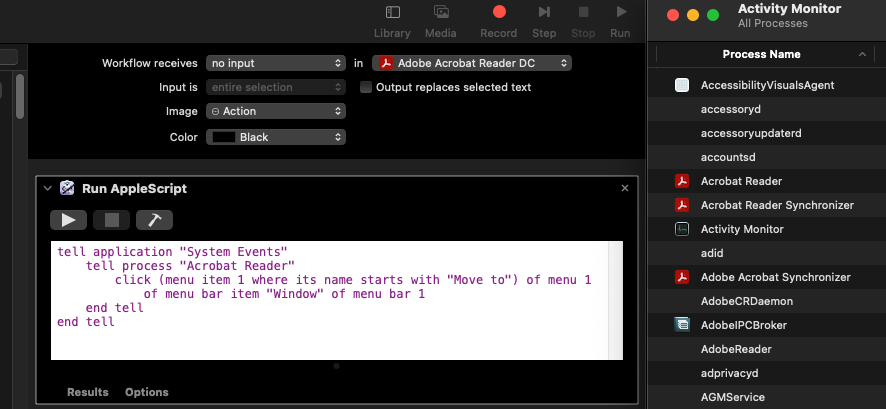Screen dimensions: 886x409
Task: Sort by the Process Name column header
Action: click(761, 54)
